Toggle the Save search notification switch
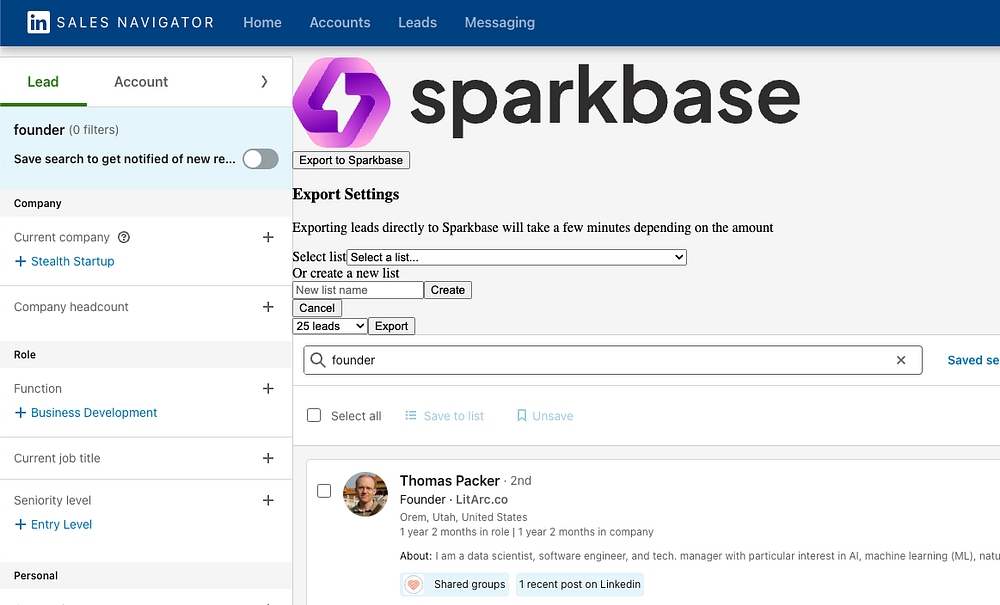This screenshot has width=1000, height=605. pos(260,159)
